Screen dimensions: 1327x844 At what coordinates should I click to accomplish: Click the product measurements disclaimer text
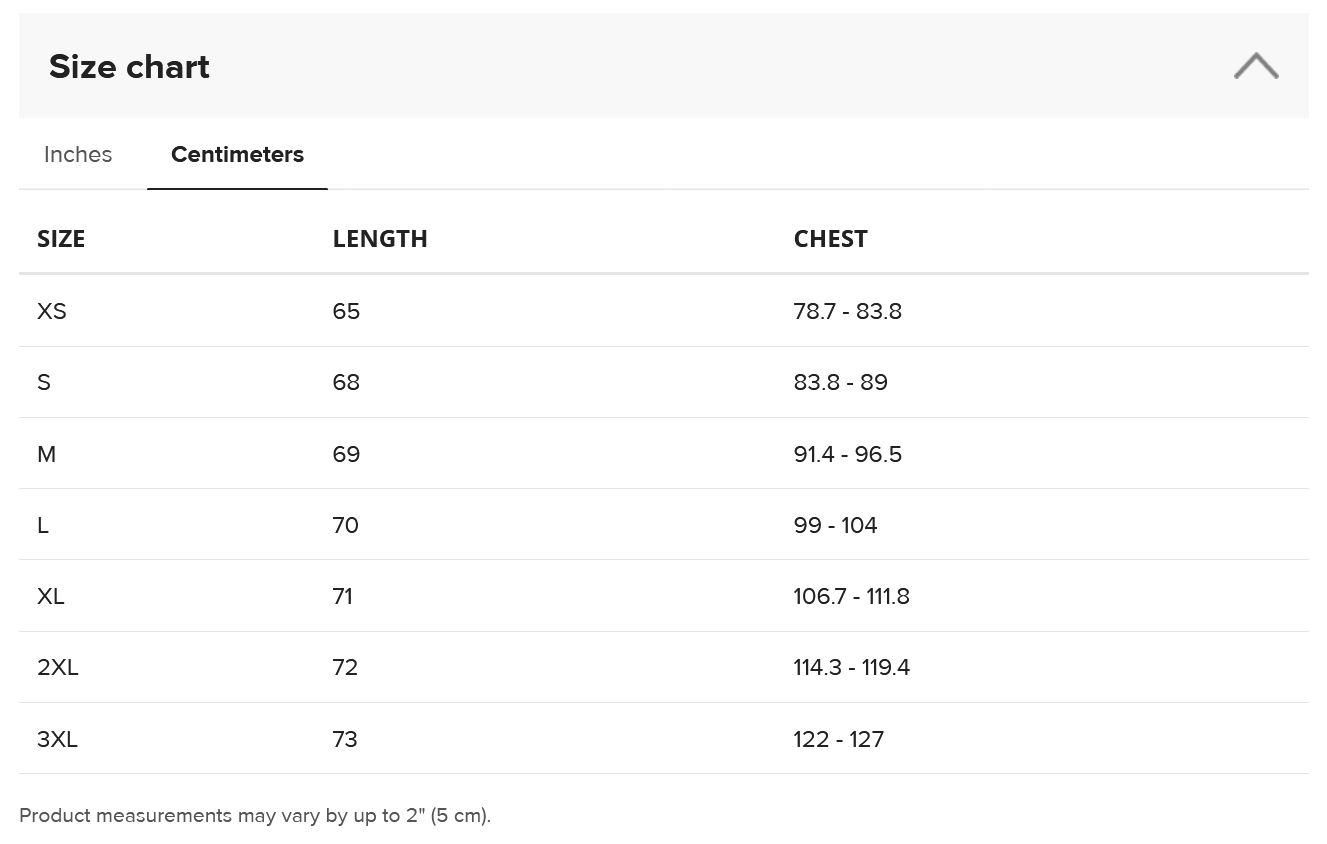pos(255,815)
